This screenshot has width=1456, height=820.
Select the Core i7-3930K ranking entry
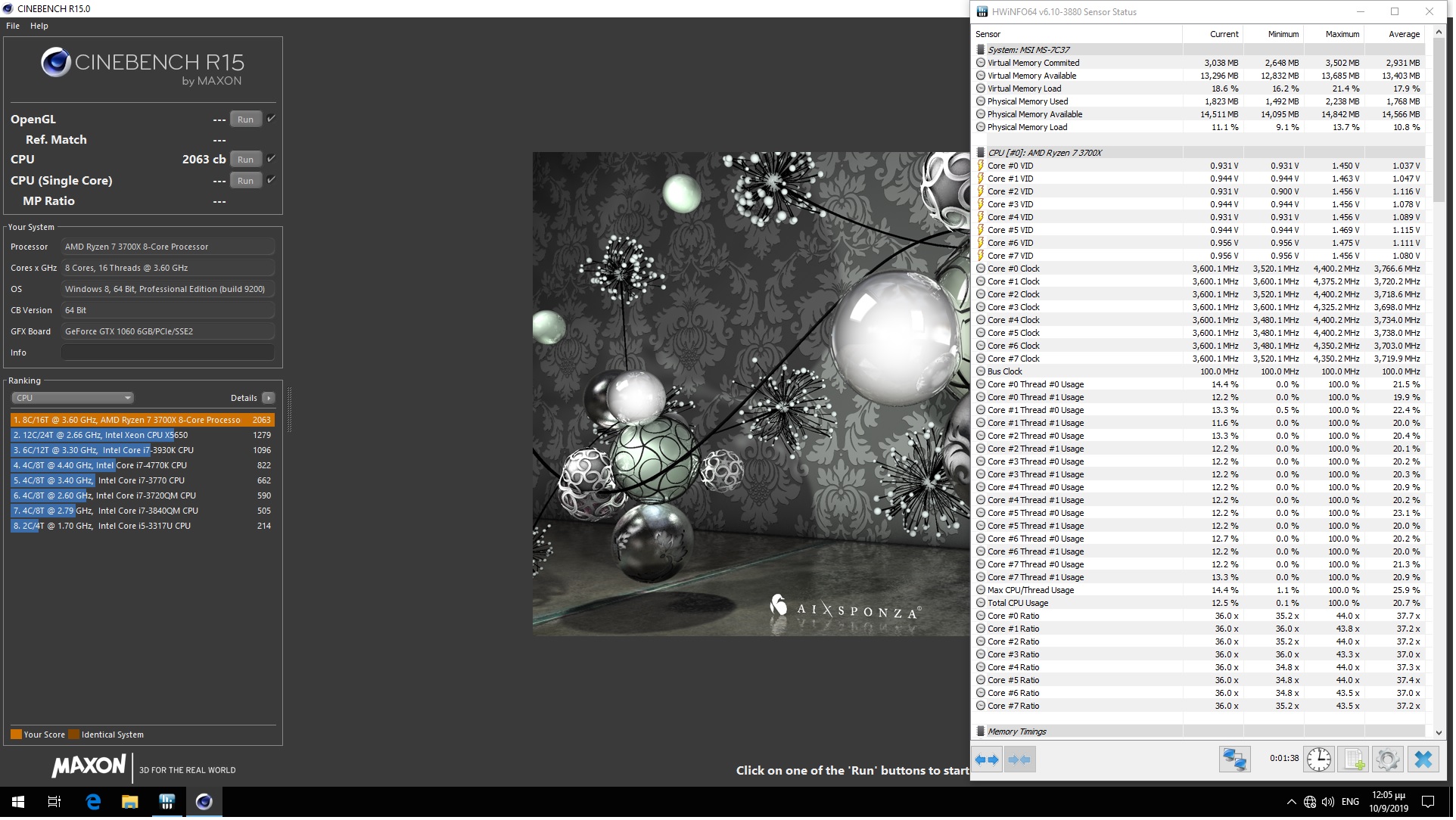pos(142,451)
